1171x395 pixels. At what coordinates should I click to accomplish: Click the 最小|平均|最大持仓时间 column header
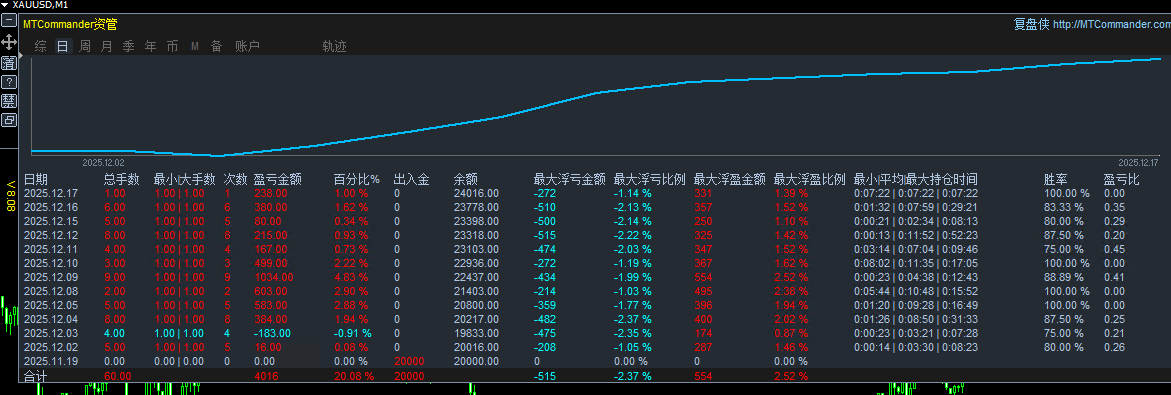[916, 179]
